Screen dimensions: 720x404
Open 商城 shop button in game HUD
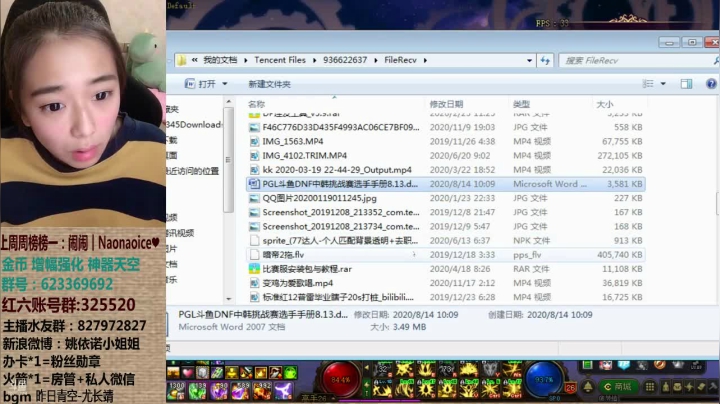pyautogui.click(x=617, y=387)
